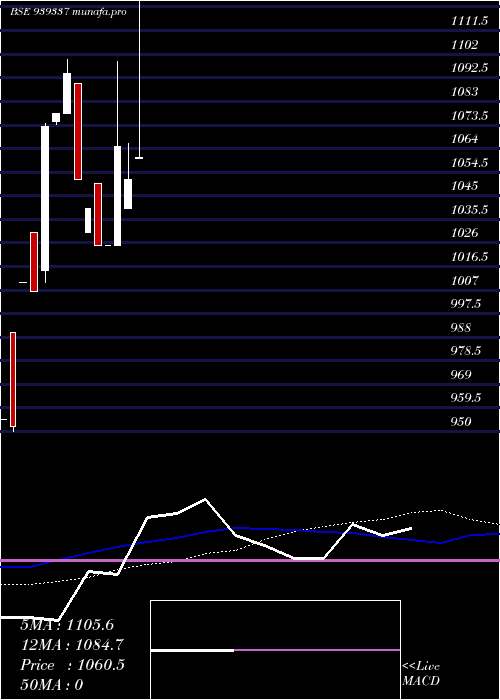This screenshot has width=500, height=700.
Task: Select the 950 axis label
Action: point(461,421)
